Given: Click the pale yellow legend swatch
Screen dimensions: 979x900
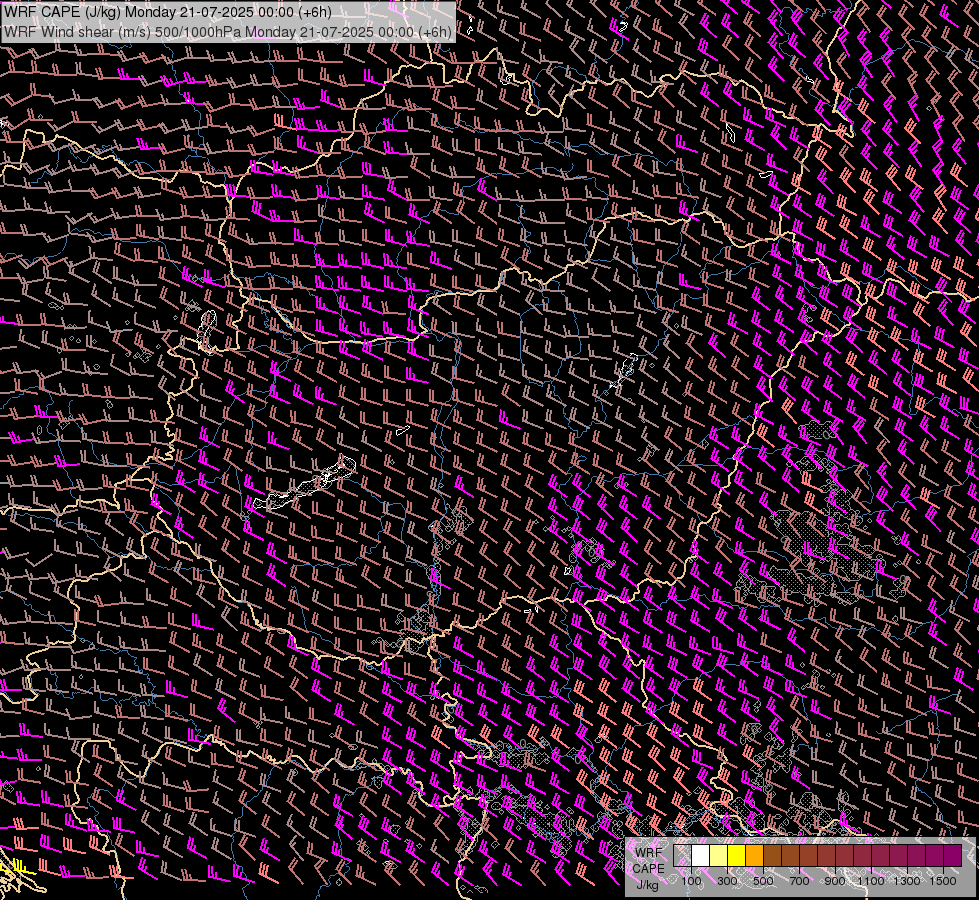Looking at the screenshot, I should point(719,855).
